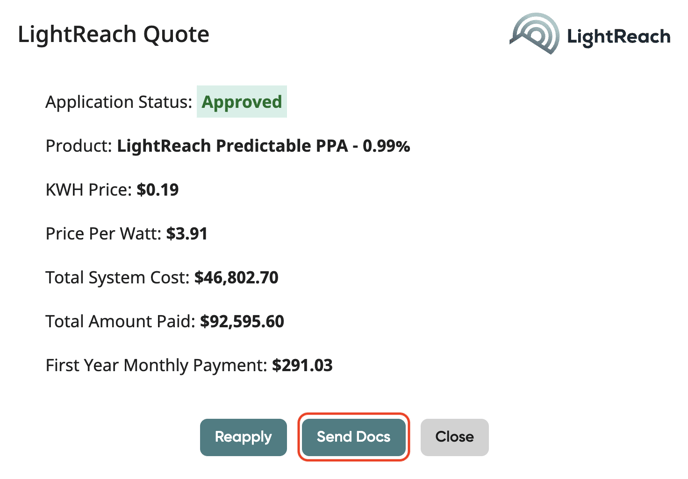
Task: Click the LightReach arc logo icon
Action: 534,33
